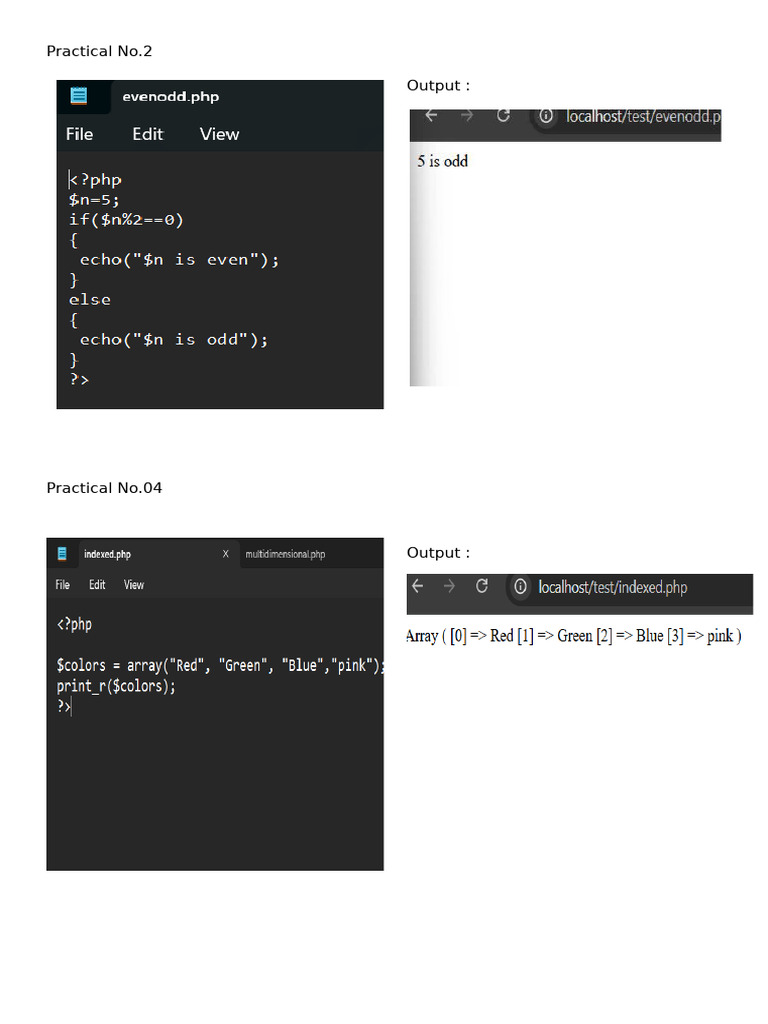This screenshot has height=1024, width=768.
Task: Open the Edit menu in the indexed.php editor
Action: (x=97, y=585)
